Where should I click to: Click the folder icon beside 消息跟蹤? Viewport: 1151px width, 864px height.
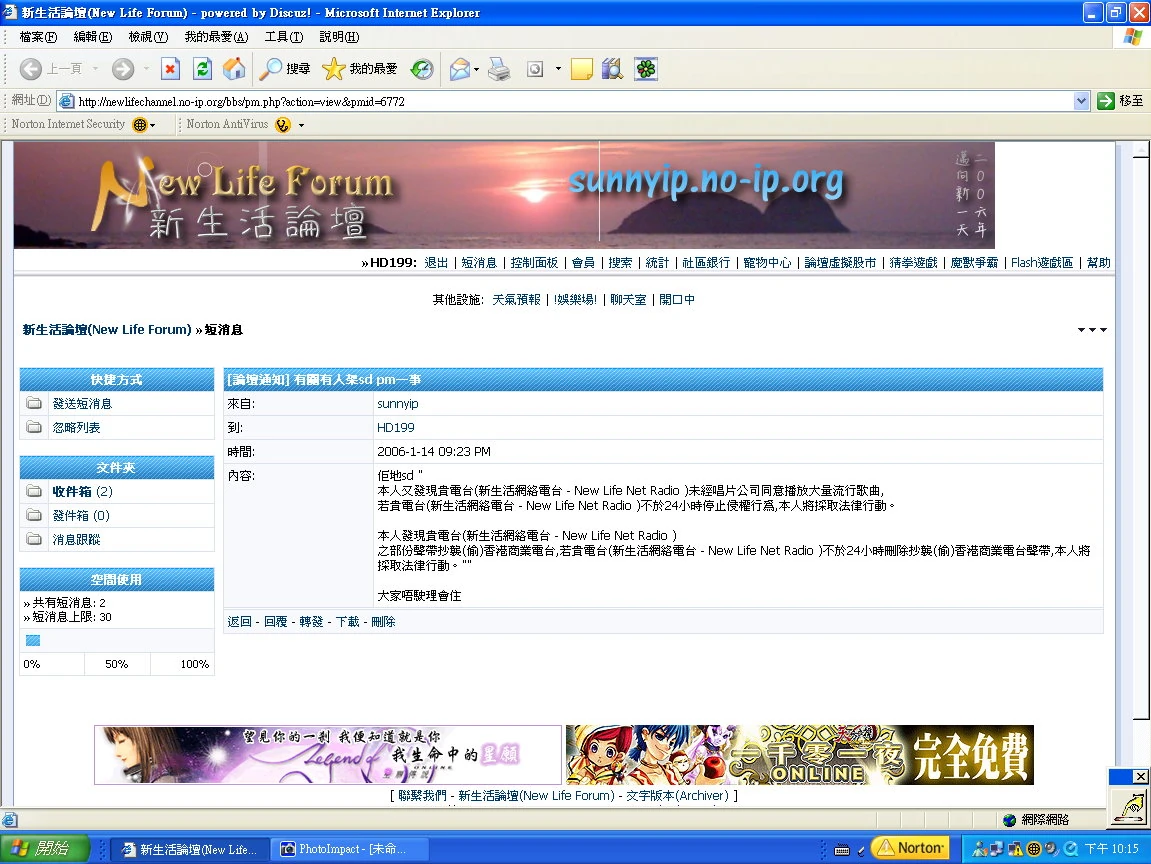[34, 540]
